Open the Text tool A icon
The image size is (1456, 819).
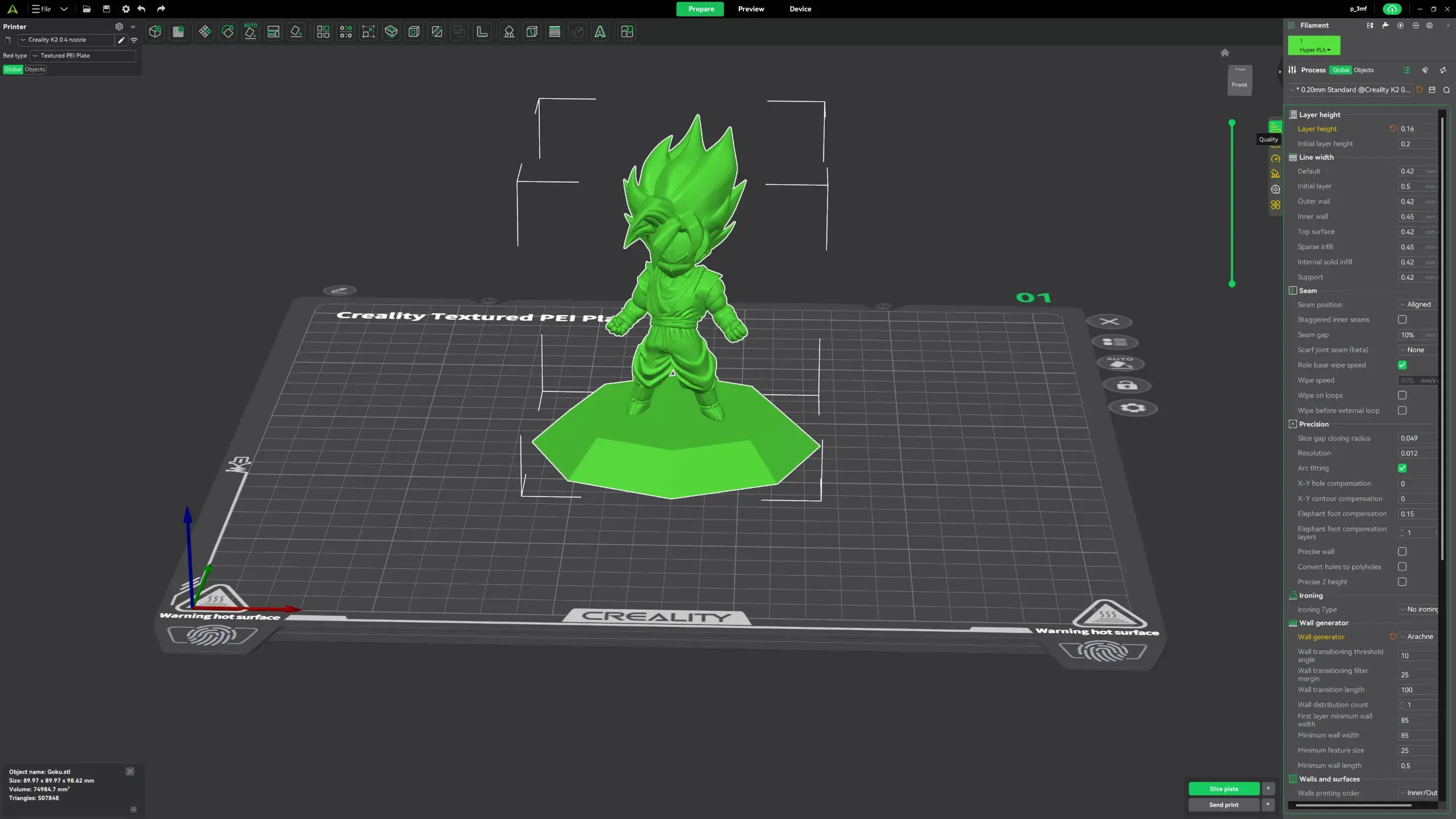coord(600,32)
